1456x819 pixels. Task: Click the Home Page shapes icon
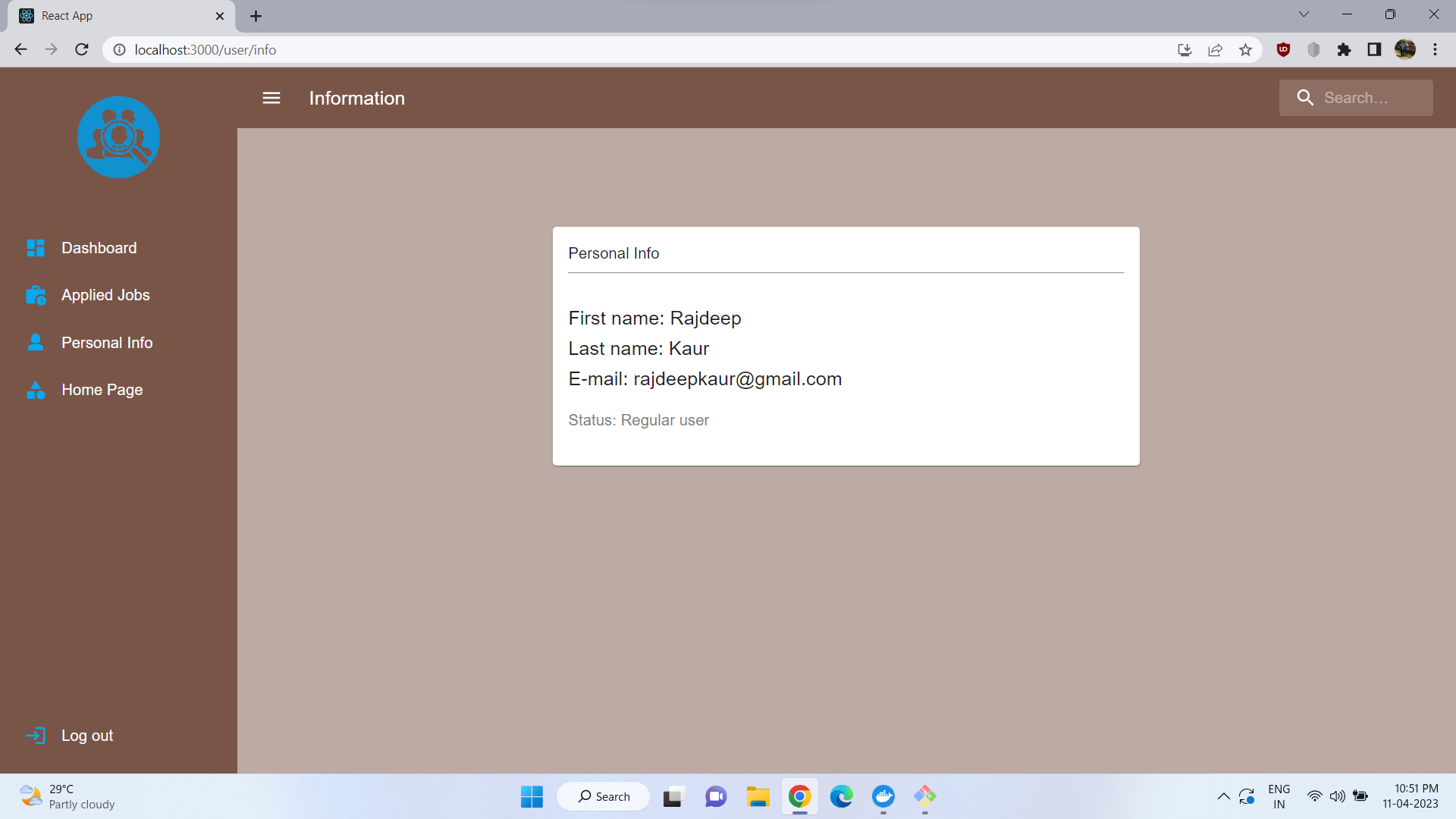36,390
